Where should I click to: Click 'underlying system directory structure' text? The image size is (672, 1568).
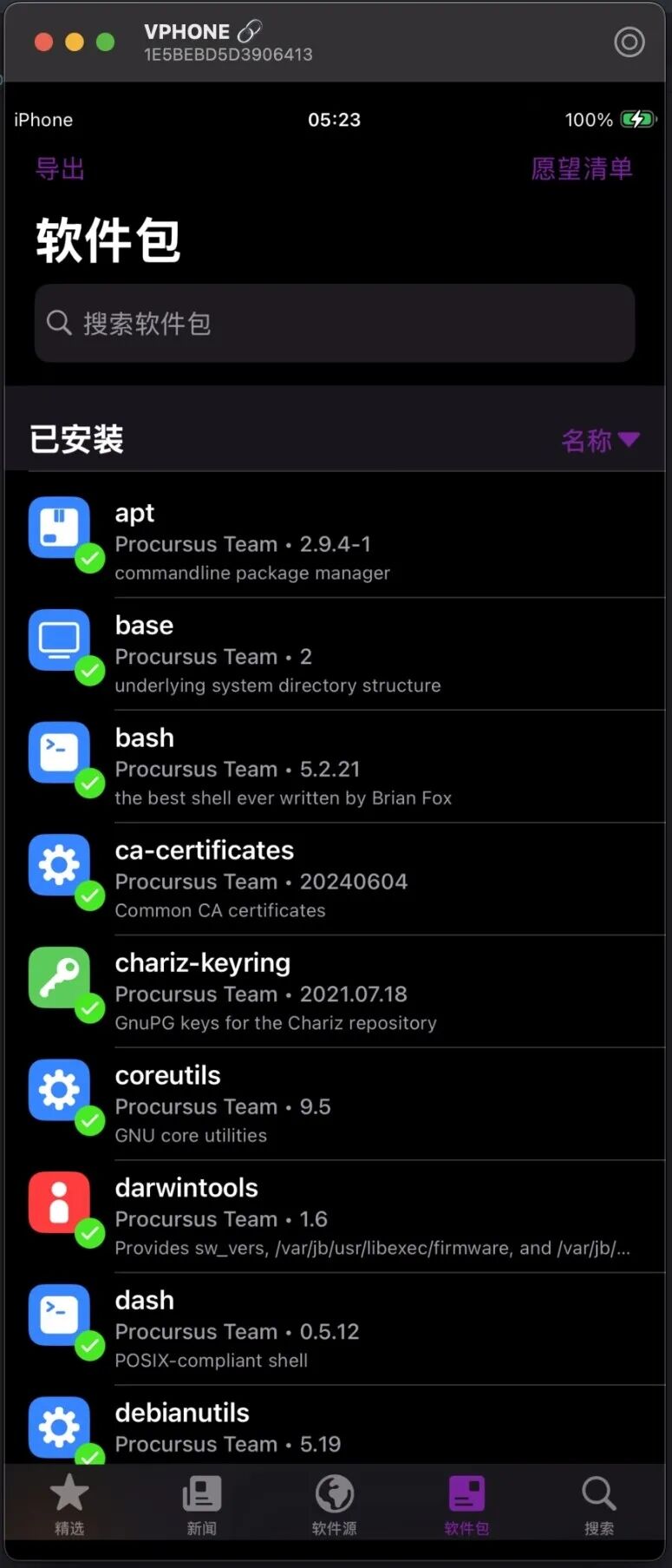click(x=277, y=686)
